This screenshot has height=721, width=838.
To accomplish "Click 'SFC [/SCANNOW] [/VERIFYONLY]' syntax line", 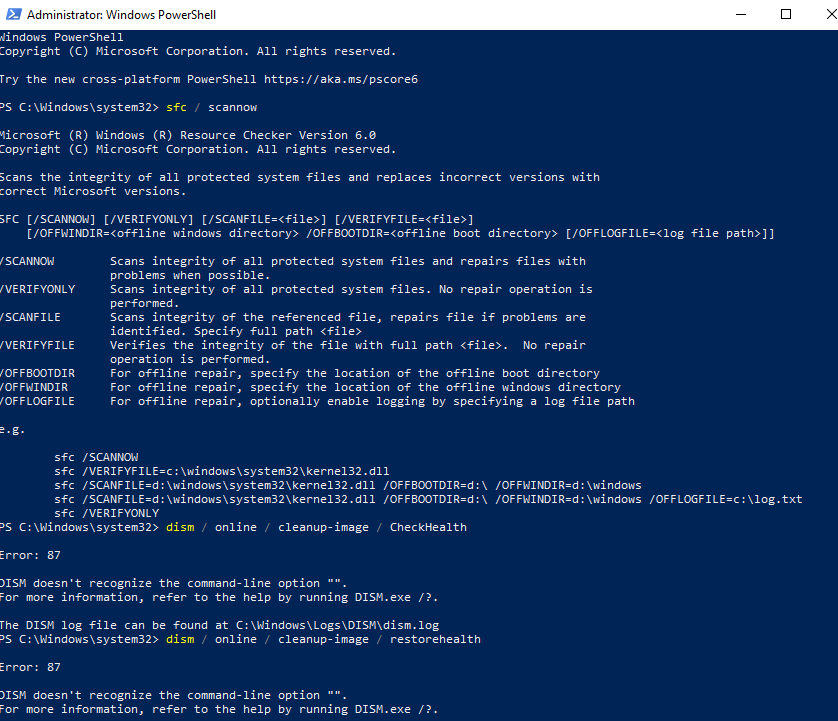I will coord(237,219).
